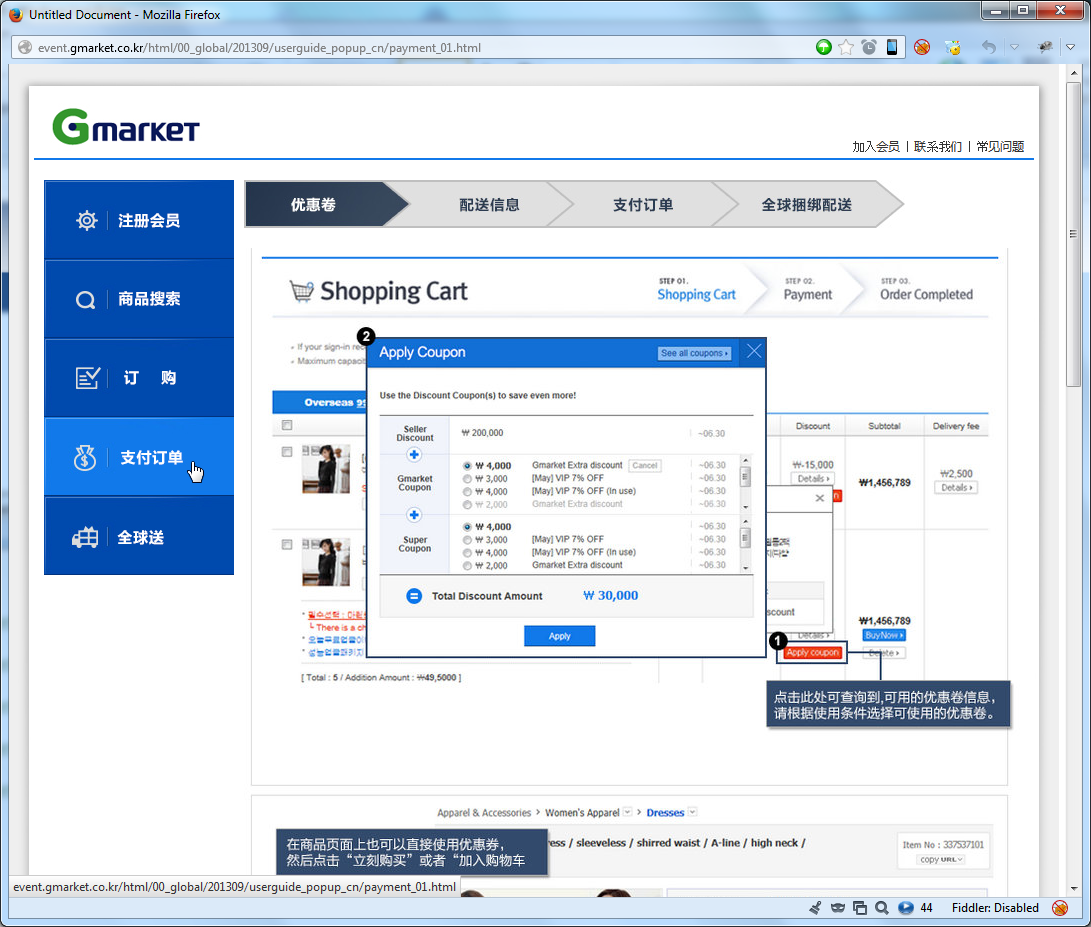
Task: Switch to the 优惠卷 tab
Action: pyautogui.click(x=314, y=205)
